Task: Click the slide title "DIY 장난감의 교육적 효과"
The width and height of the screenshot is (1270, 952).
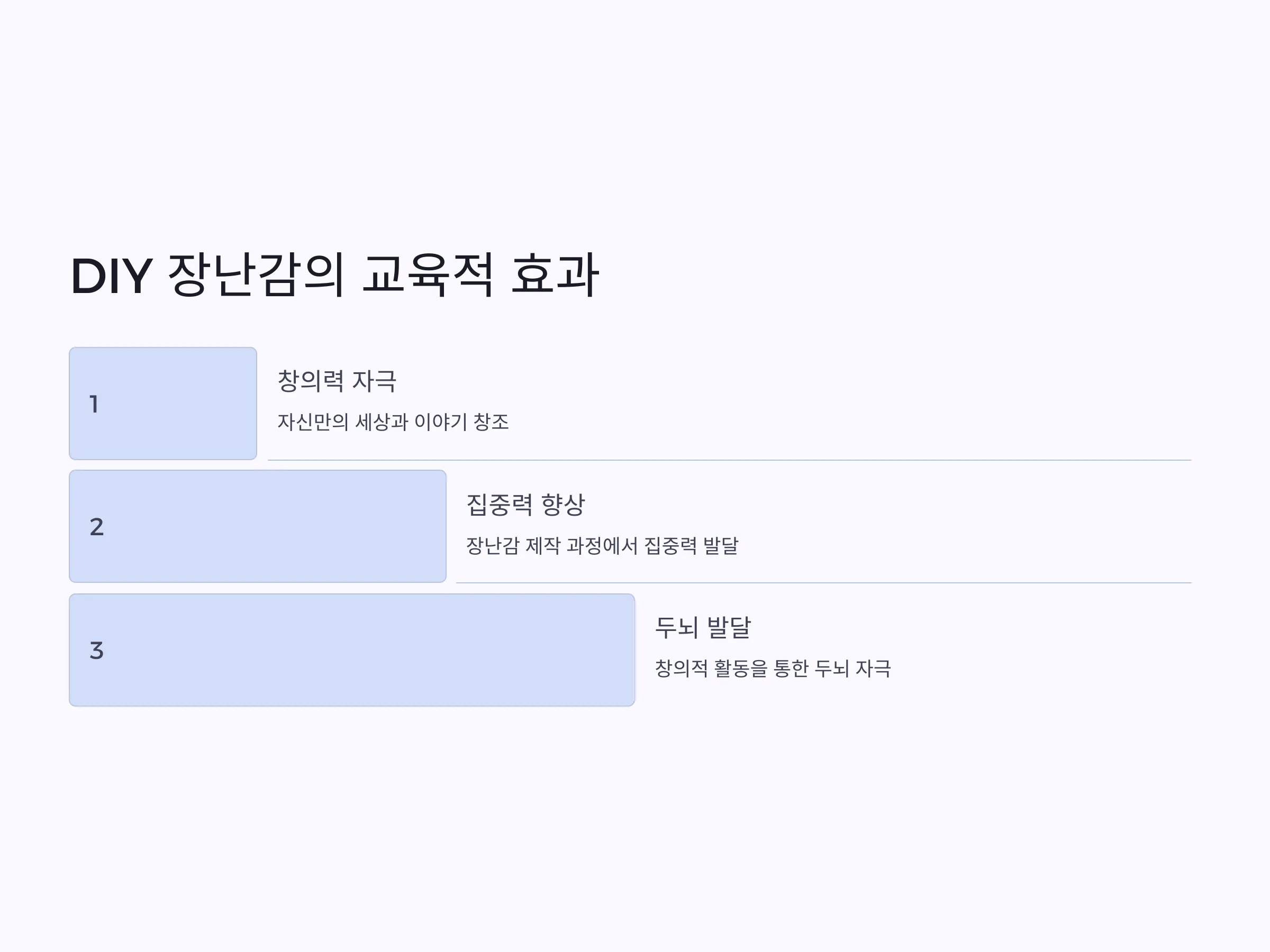Action: (x=335, y=276)
